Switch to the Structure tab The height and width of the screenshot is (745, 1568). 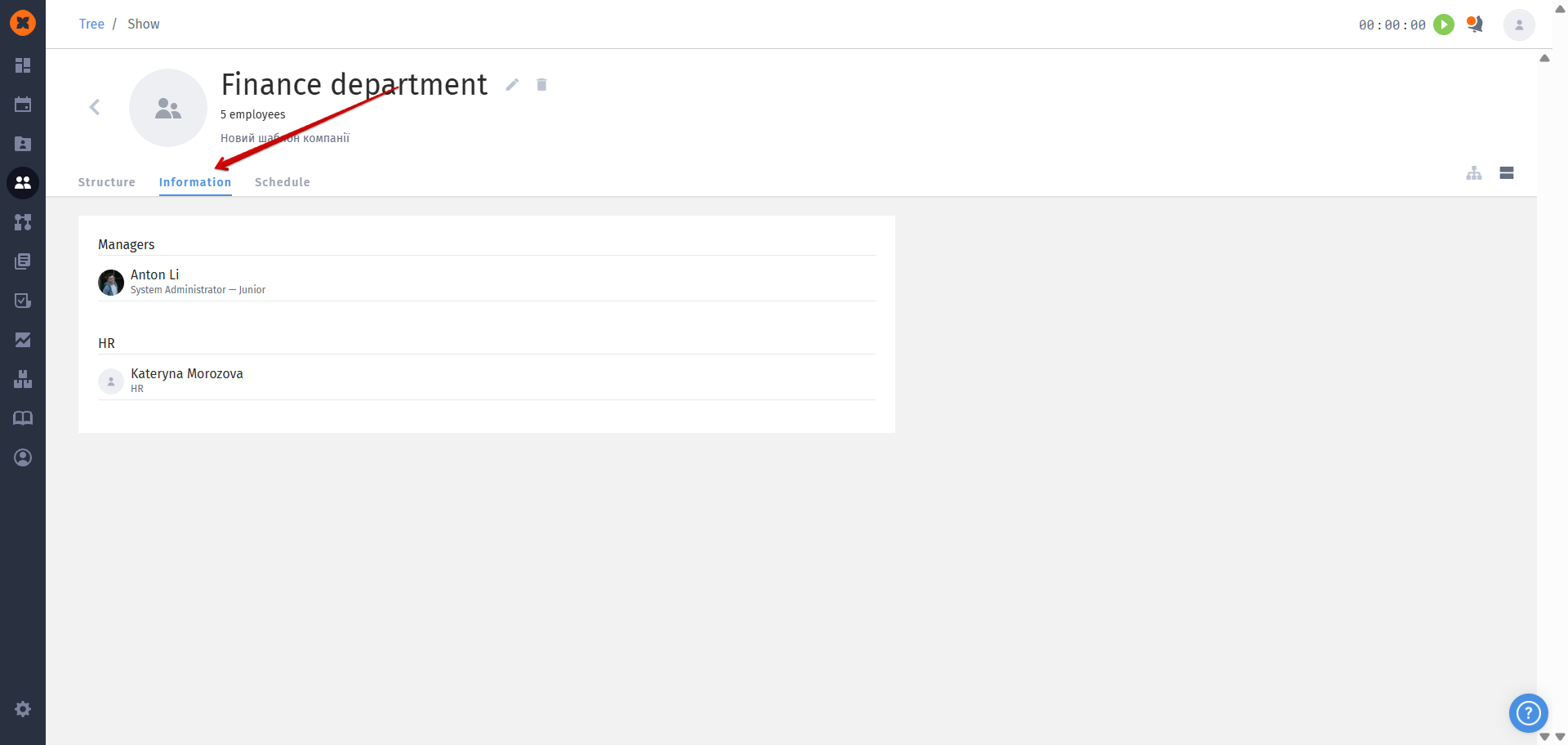point(107,182)
